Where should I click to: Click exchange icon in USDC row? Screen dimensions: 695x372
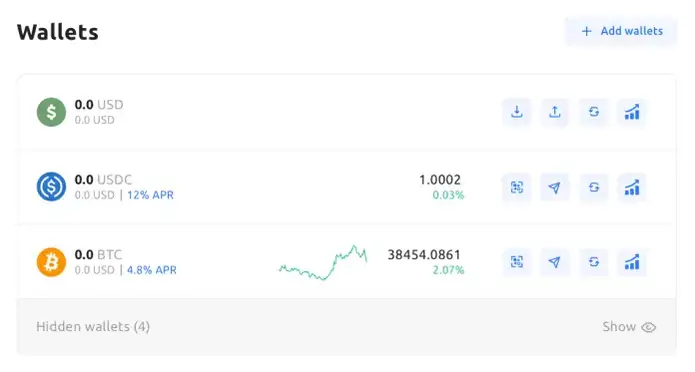[x=593, y=187]
